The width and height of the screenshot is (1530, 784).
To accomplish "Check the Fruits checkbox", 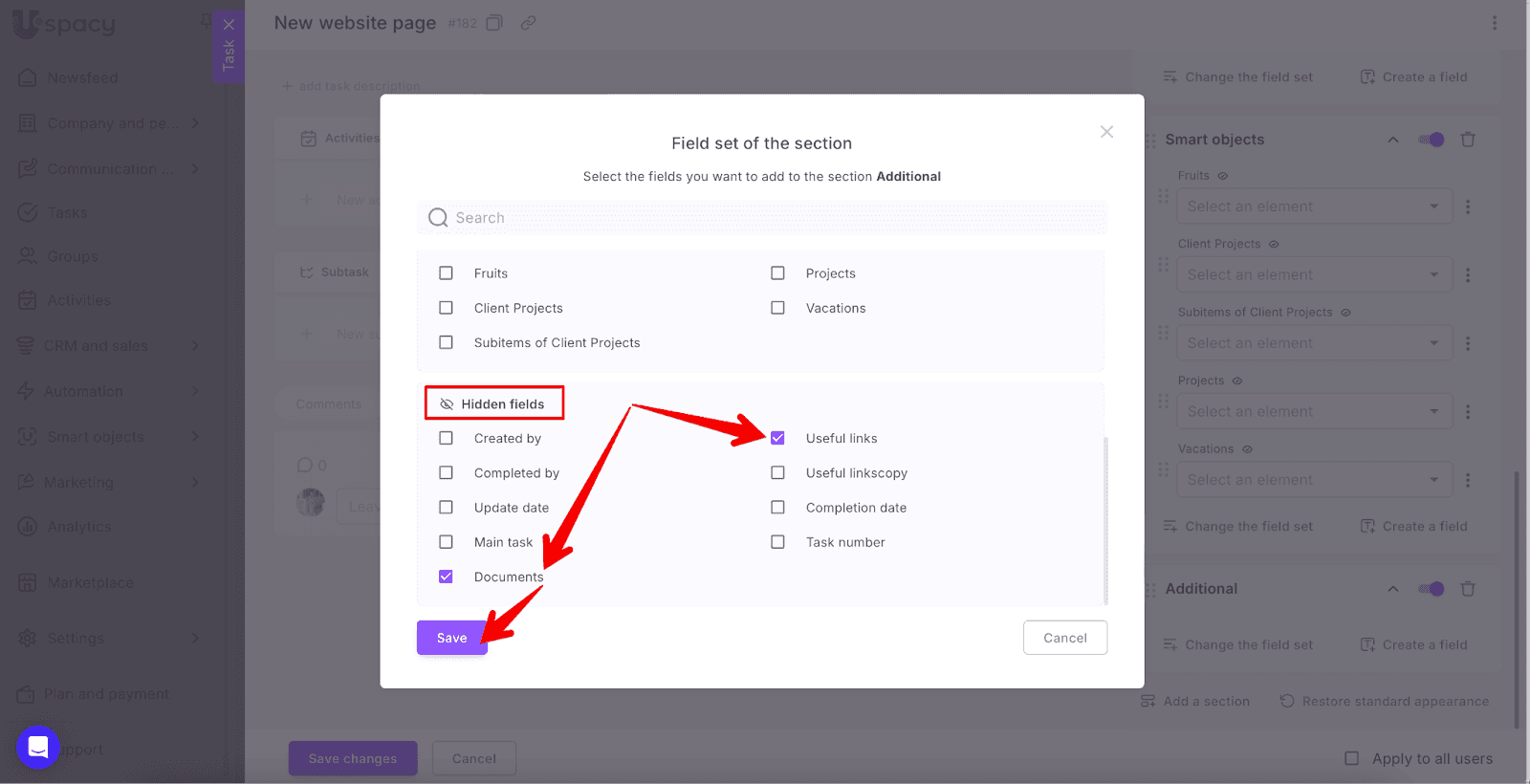I will tap(446, 273).
